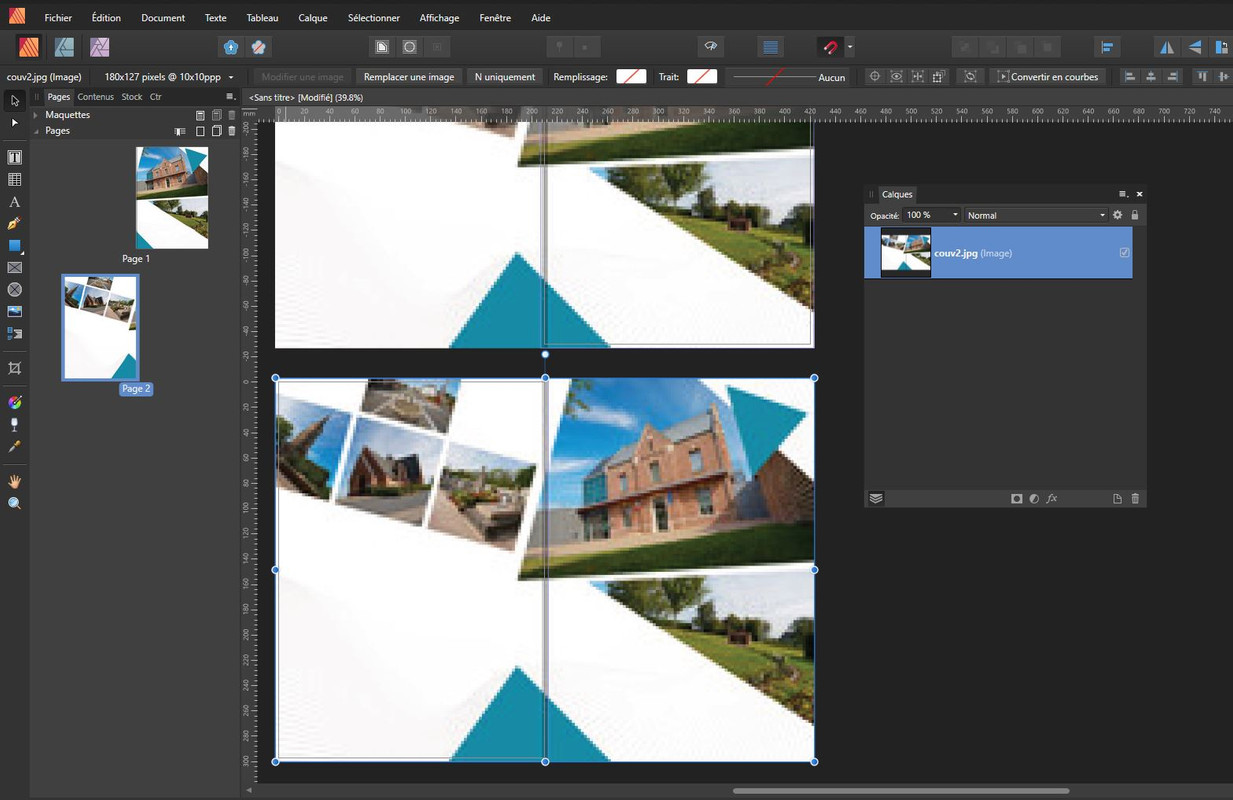Delete layer with Calques trash icon
The image size is (1233, 800).
pos(1135,498)
